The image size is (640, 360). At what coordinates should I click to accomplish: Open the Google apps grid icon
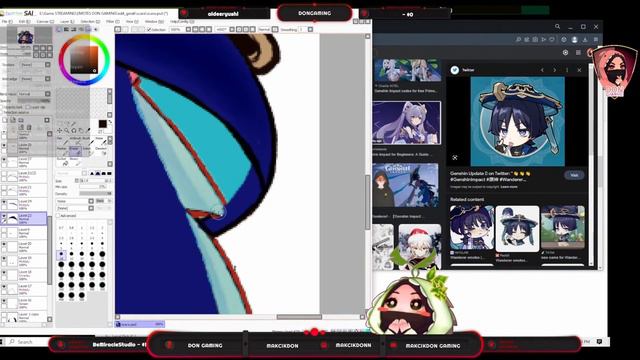click(578, 53)
